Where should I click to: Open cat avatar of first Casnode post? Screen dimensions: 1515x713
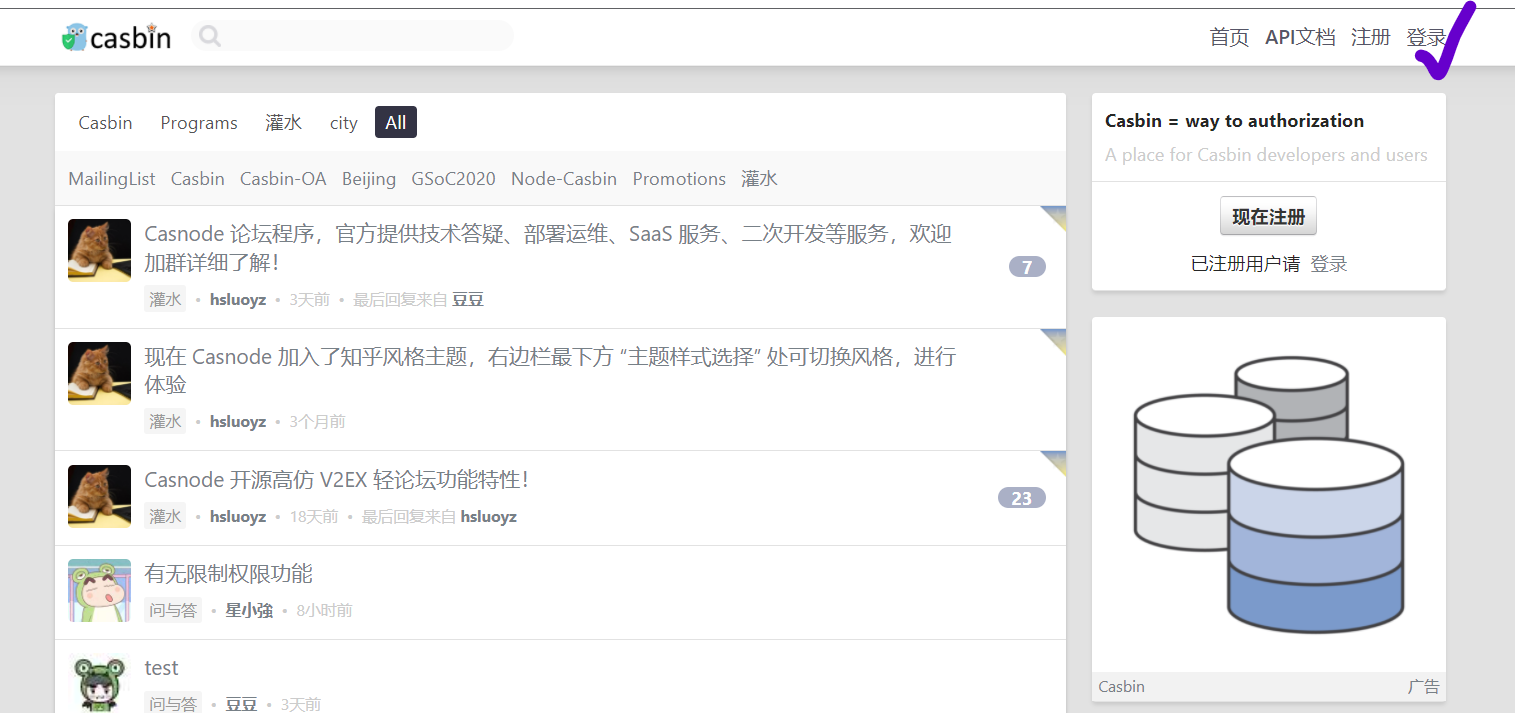pyautogui.click(x=99, y=250)
